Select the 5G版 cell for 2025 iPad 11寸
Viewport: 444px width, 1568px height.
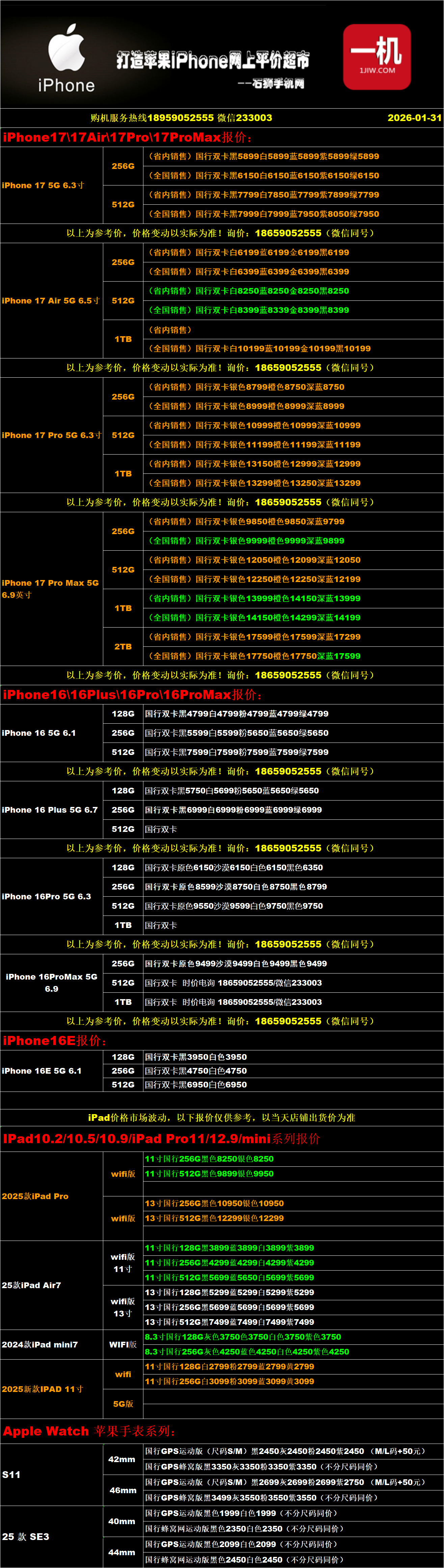[x=123, y=1404]
